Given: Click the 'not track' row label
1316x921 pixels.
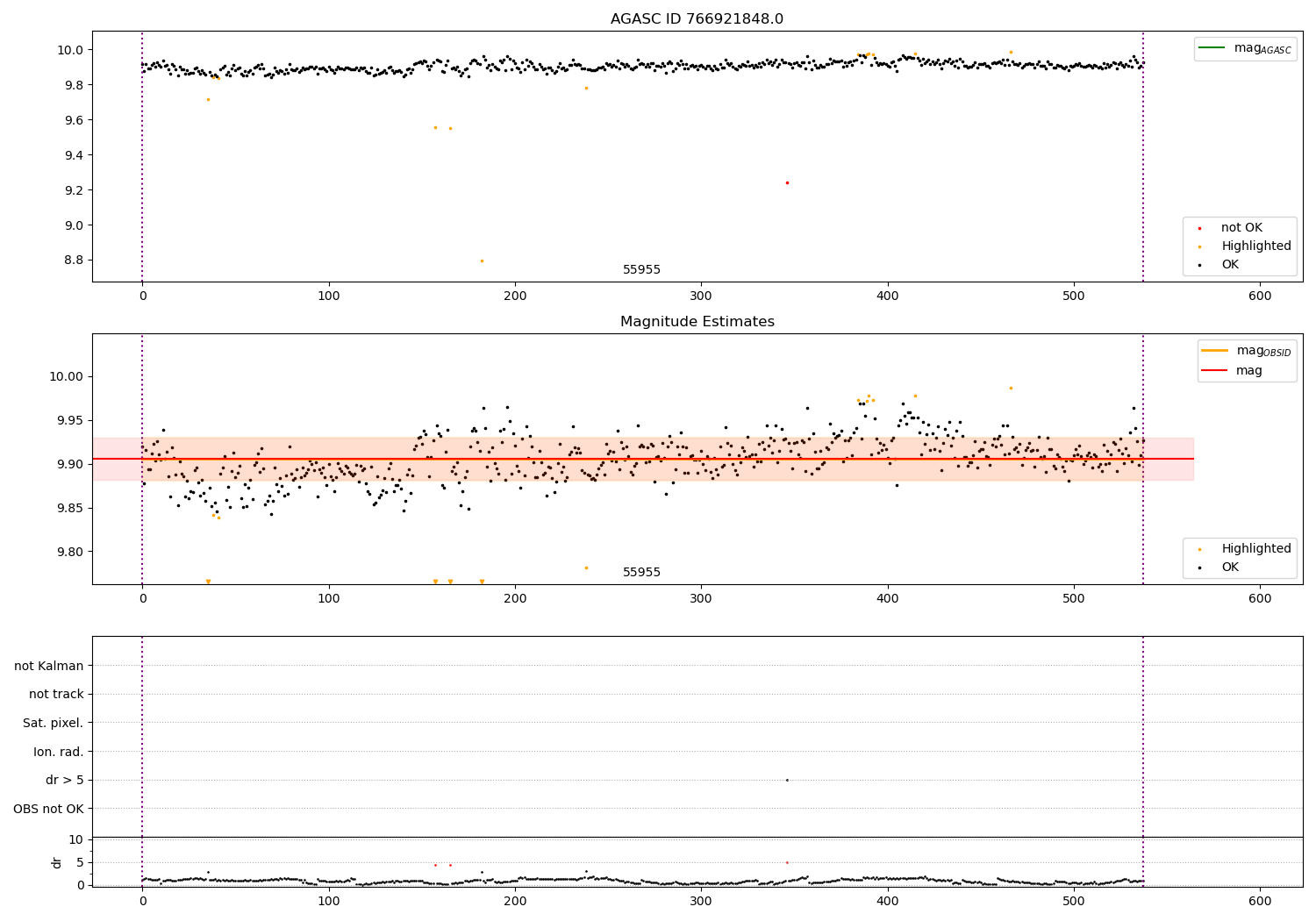Looking at the screenshot, I should [x=56, y=695].
